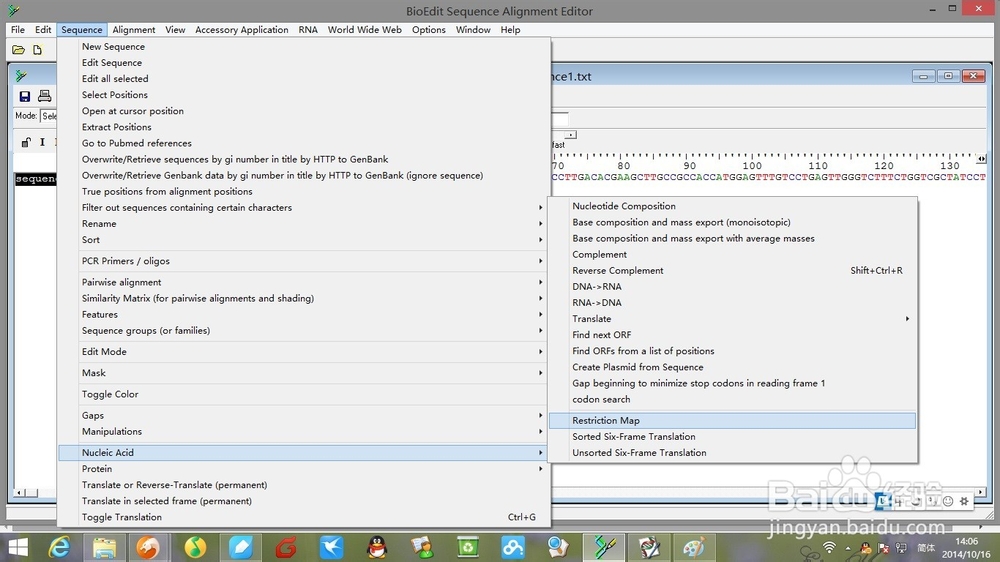Open the RNA menu
The image size is (1000, 562).
pos(308,30)
